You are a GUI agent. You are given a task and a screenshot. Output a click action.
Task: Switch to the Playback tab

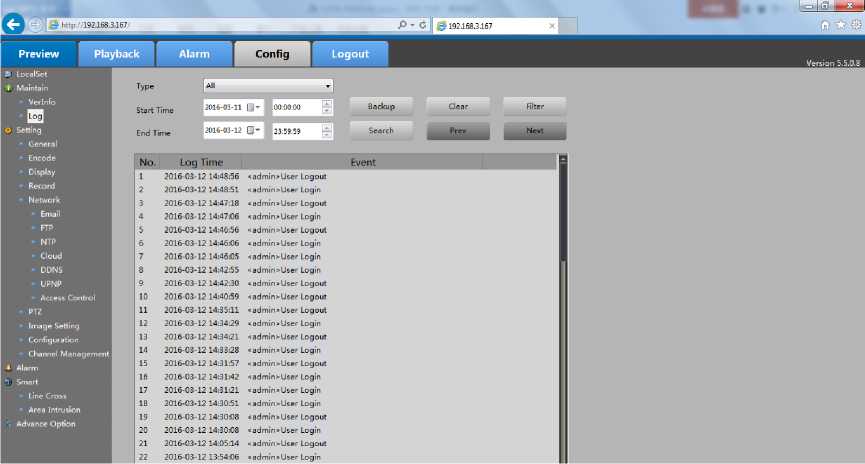coord(116,54)
